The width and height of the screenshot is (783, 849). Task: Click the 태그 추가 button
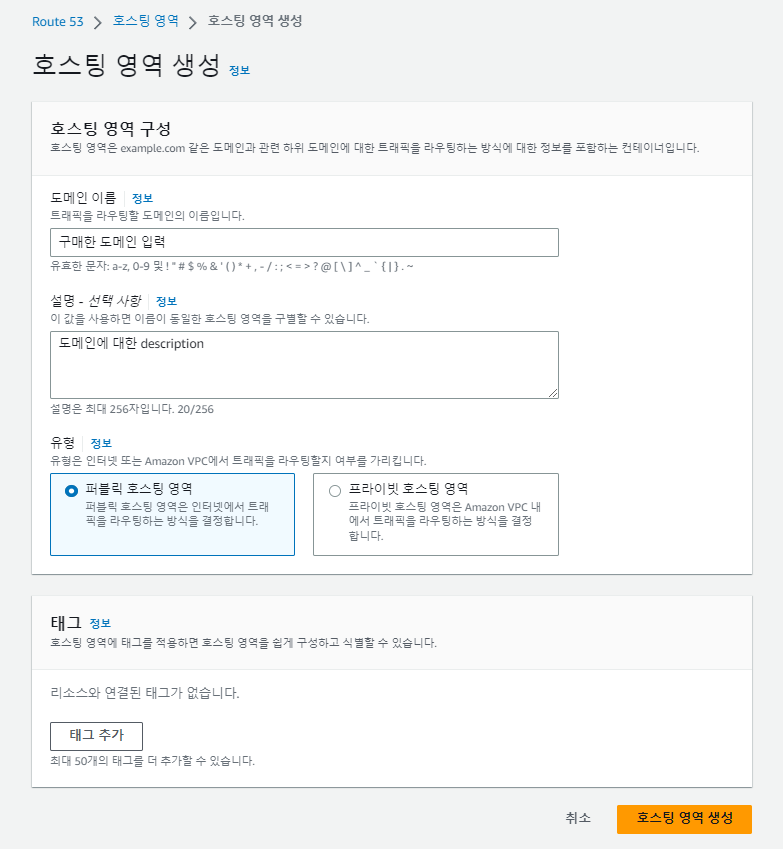(96, 736)
